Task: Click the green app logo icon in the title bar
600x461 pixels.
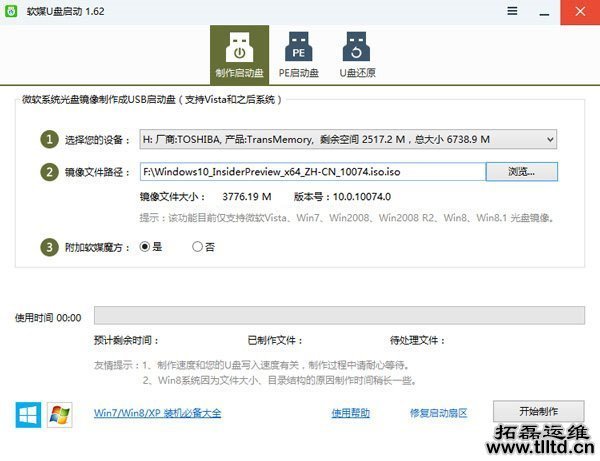Action: click(11, 11)
